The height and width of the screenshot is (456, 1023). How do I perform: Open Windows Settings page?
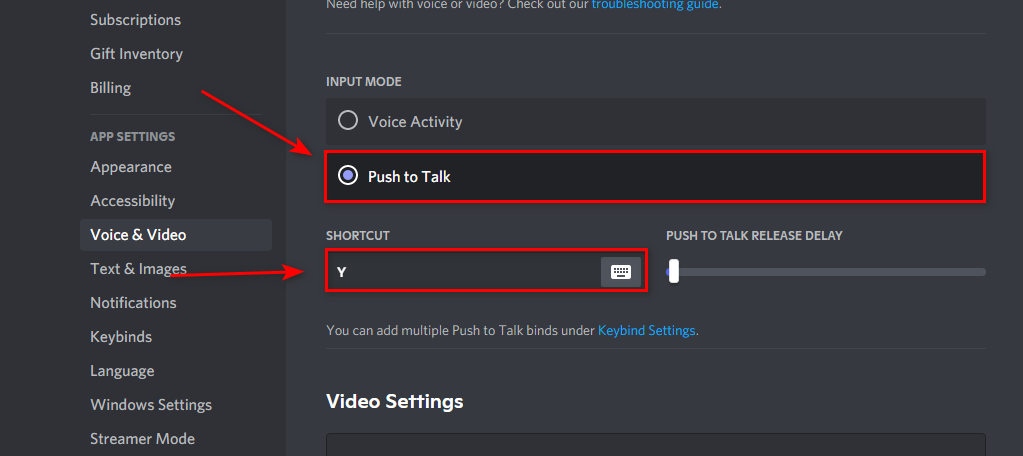pos(151,405)
